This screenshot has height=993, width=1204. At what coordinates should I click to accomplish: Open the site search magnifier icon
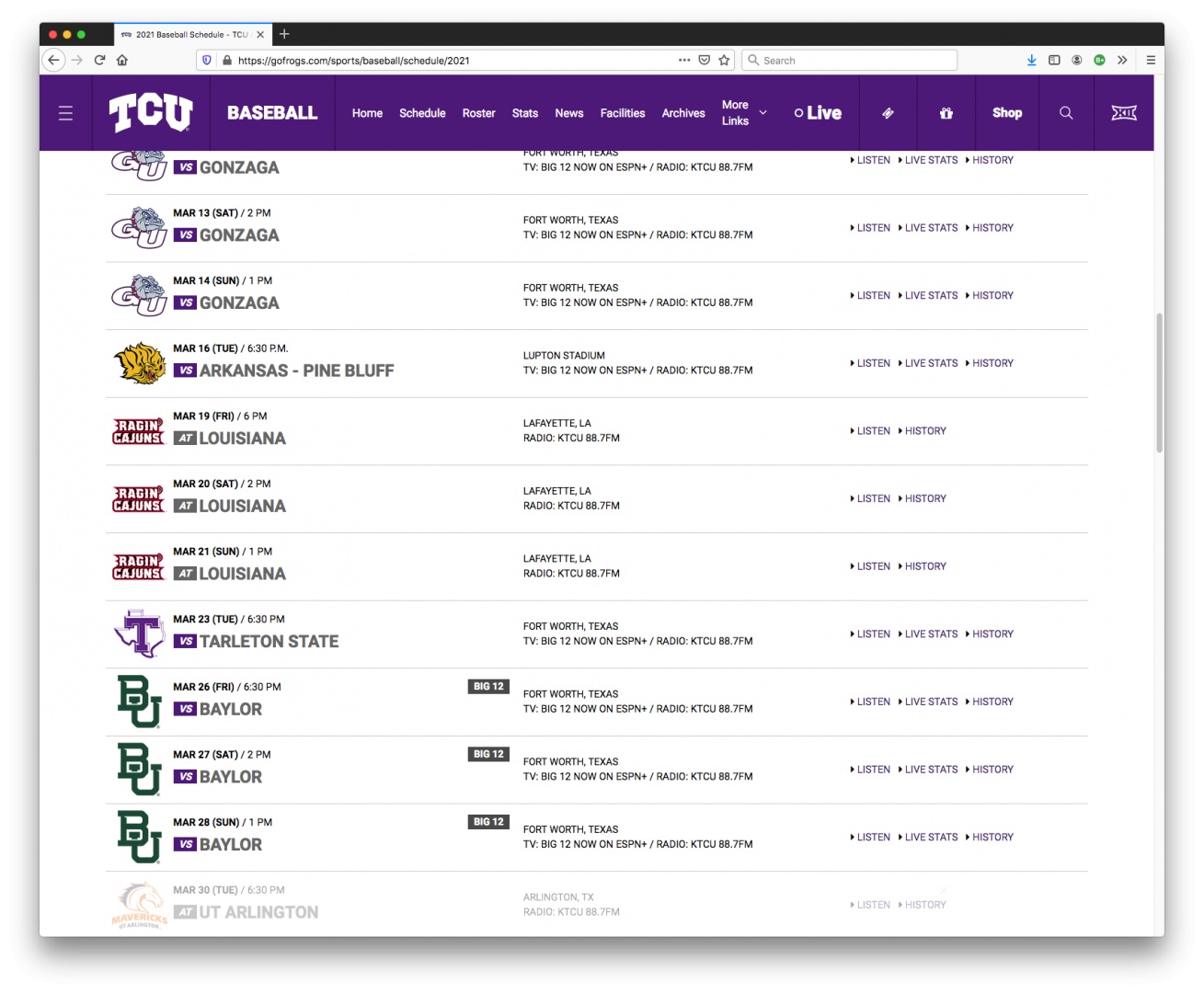coord(1066,113)
